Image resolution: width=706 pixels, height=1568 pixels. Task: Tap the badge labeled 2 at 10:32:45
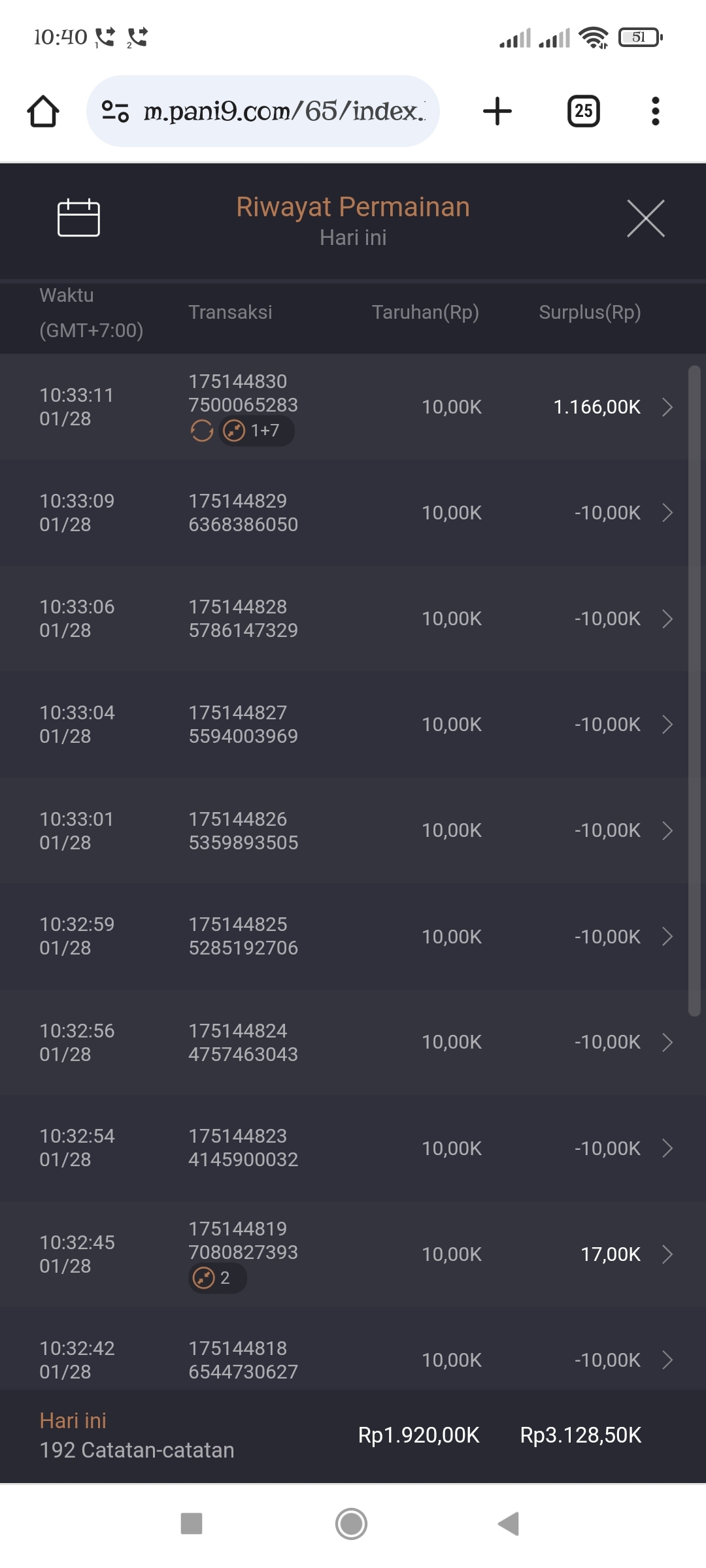pos(217,1278)
